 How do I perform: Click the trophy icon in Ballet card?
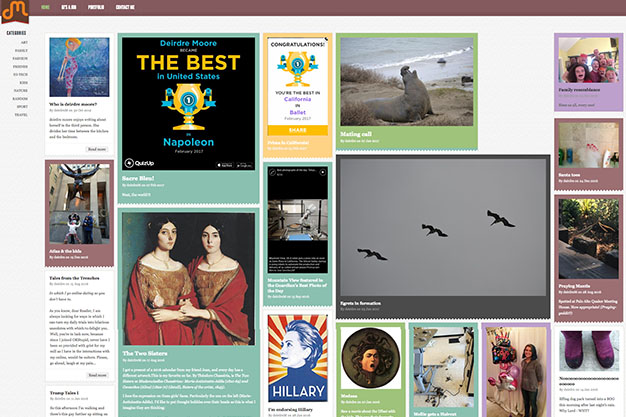(297, 68)
